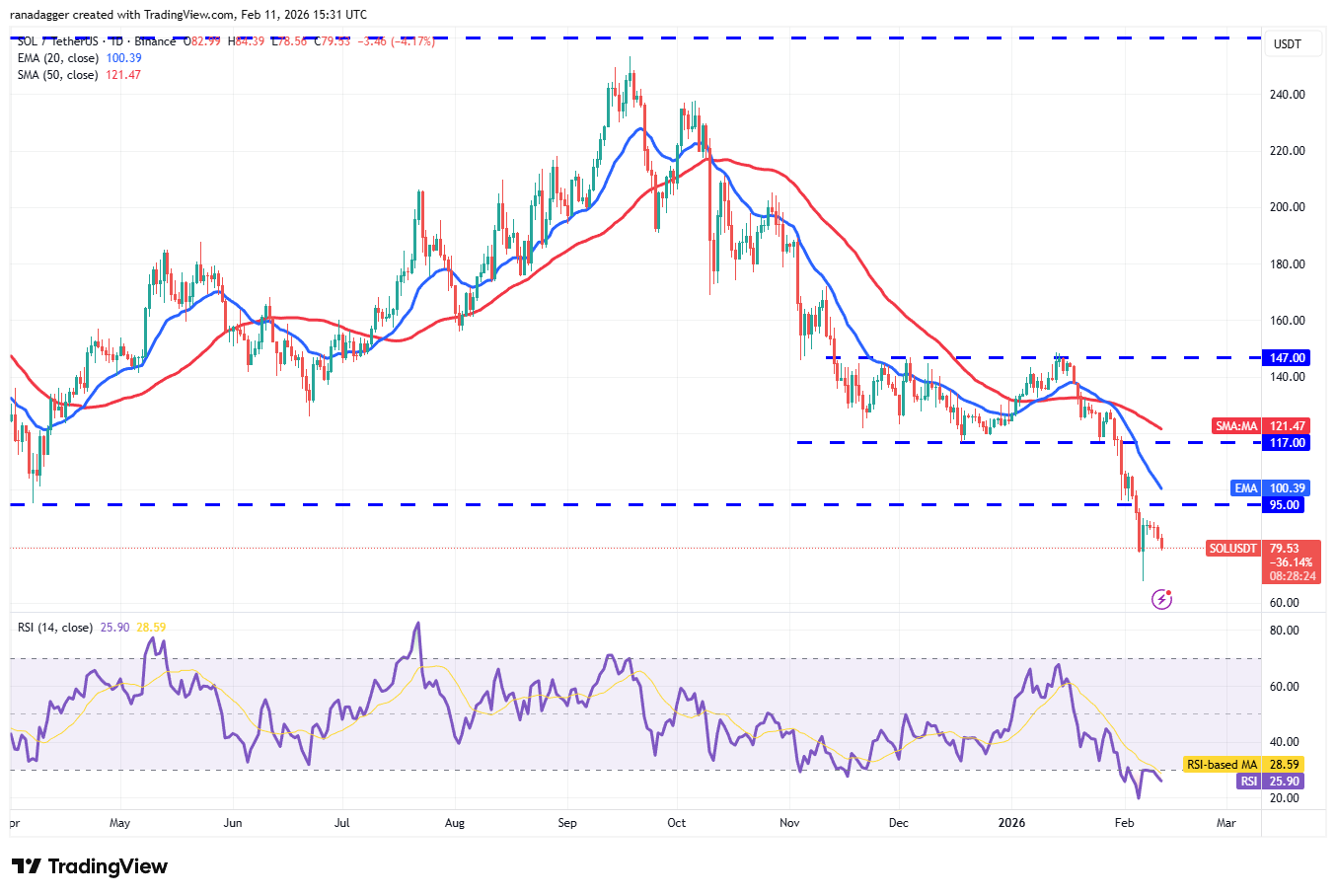The image size is (1336, 896).
Task: Click the TradingView logo at bottom left
Action: 90,866
